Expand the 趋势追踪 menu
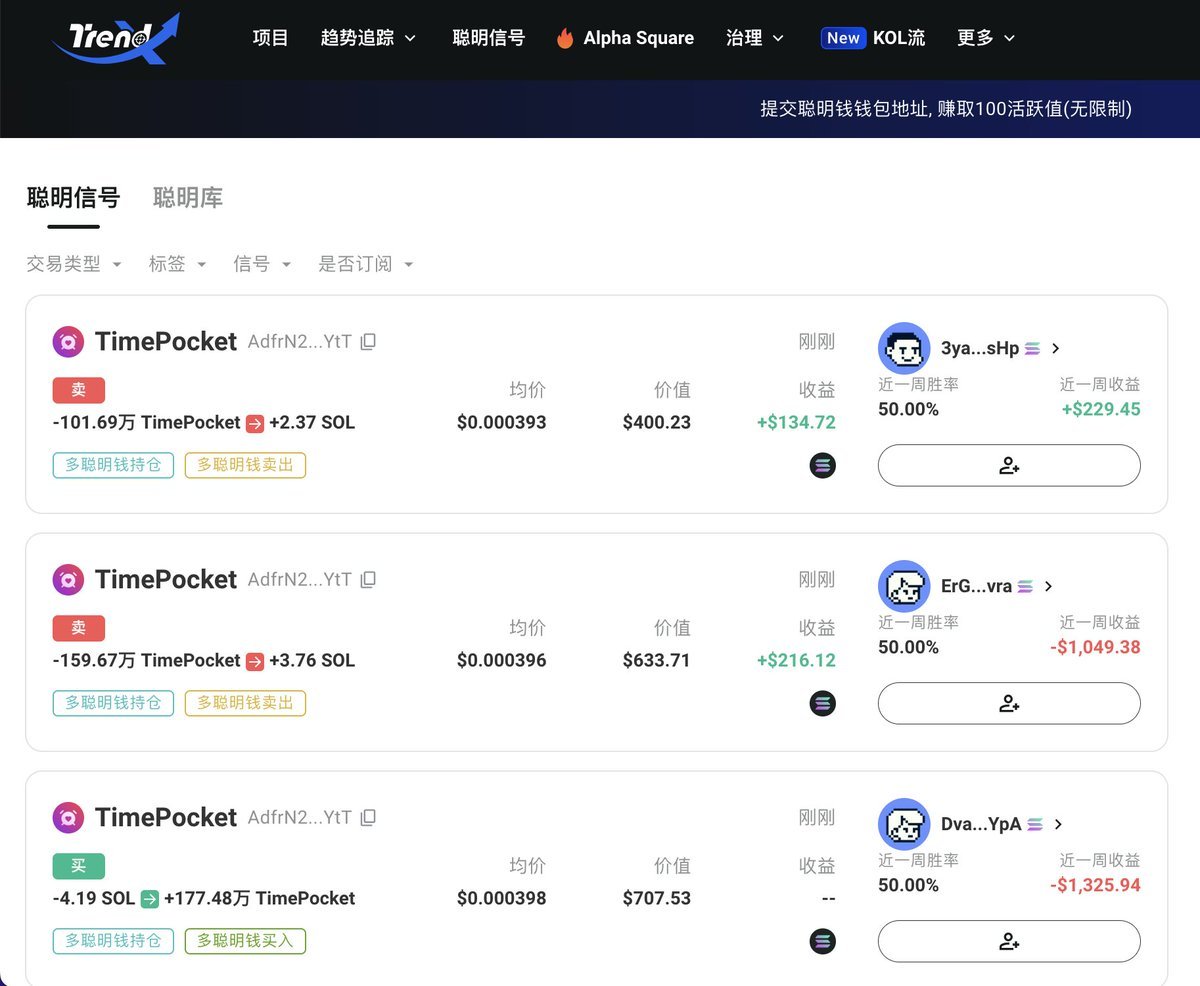1200x986 pixels. pyautogui.click(x=369, y=38)
